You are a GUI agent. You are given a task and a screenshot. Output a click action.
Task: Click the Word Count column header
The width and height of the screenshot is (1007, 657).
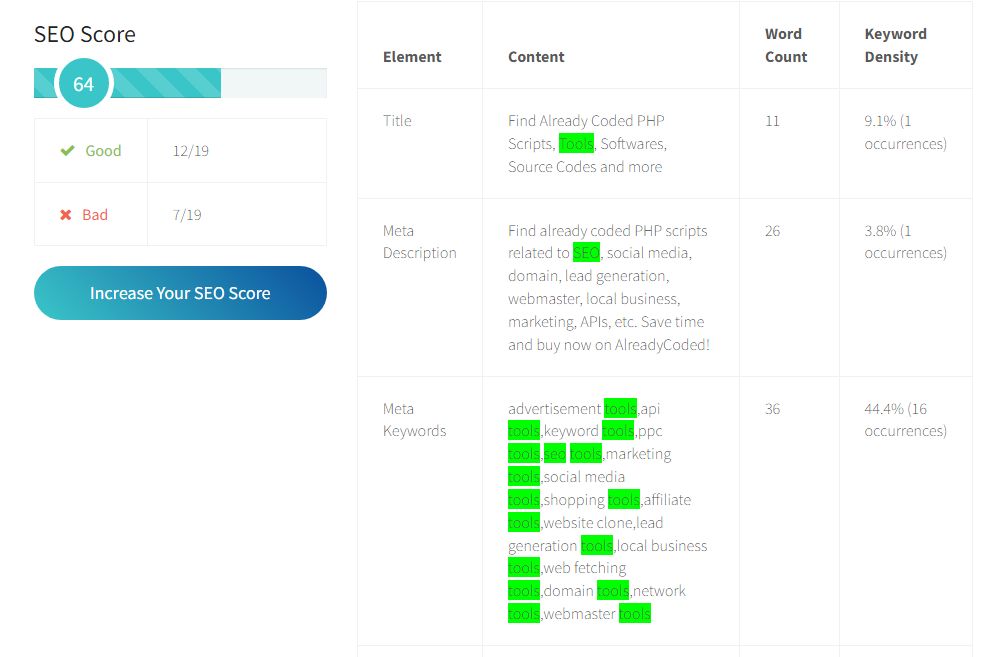[x=786, y=46]
